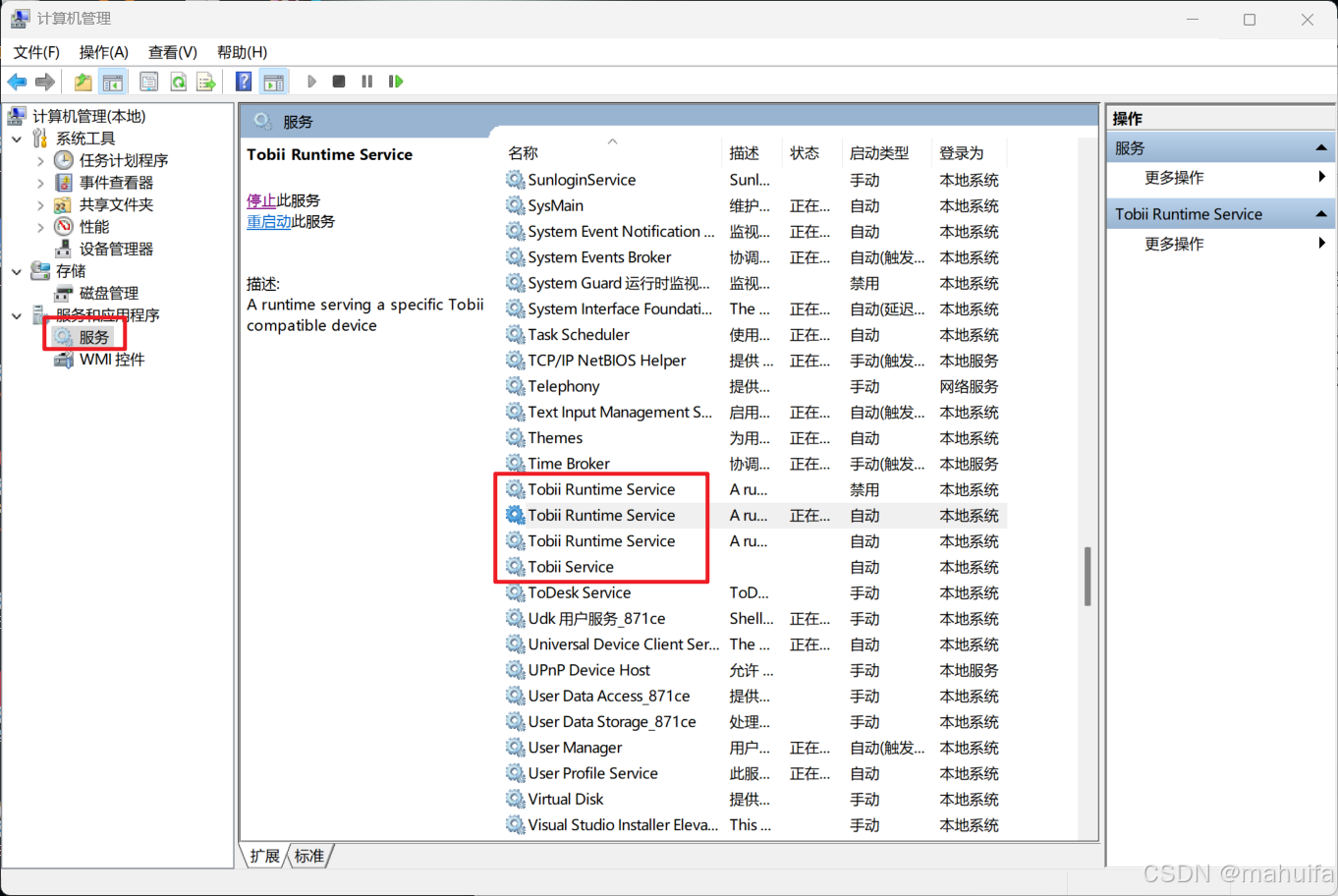Collapse the 服务和应用程序 tree node
Image resolution: width=1338 pixels, height=896 pixels.
pos(17,315)
